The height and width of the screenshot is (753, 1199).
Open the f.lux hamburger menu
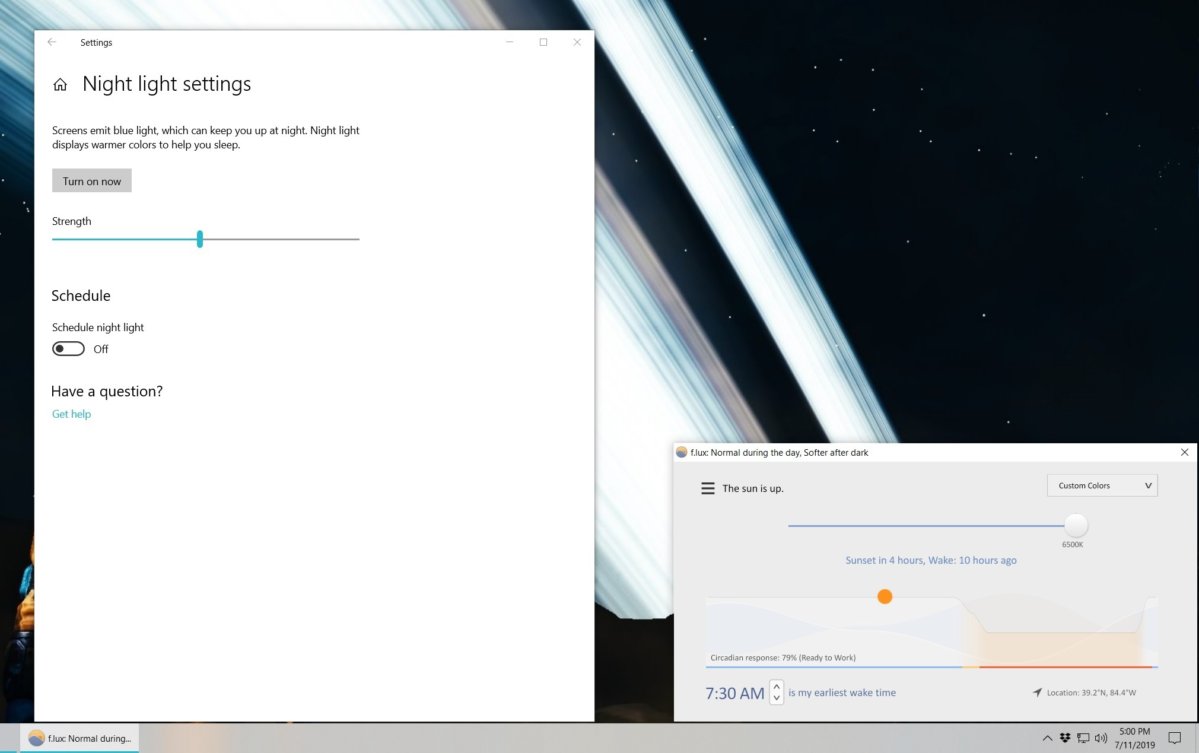click(x=708, y=488)
